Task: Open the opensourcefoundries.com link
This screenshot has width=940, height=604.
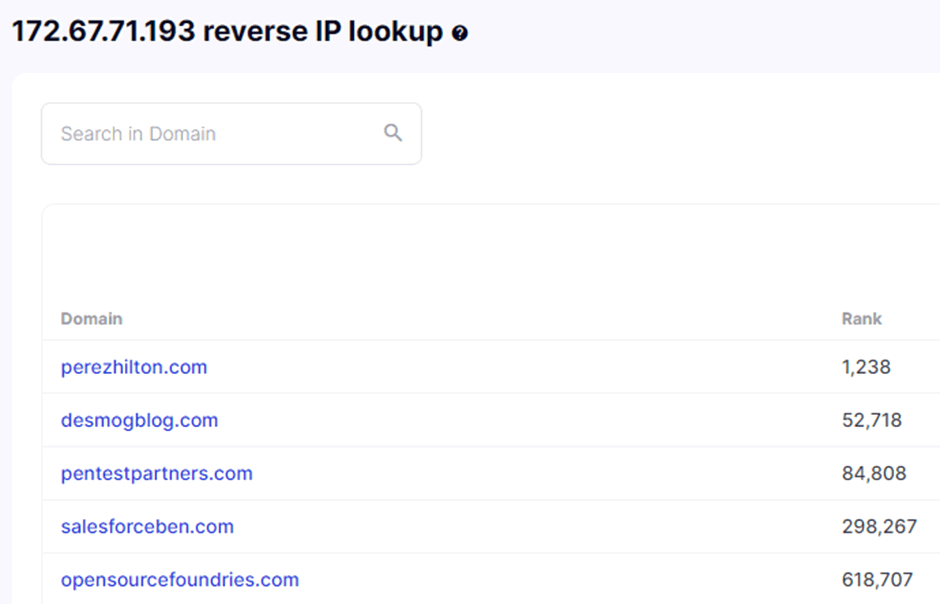Action: coord(180,579)
